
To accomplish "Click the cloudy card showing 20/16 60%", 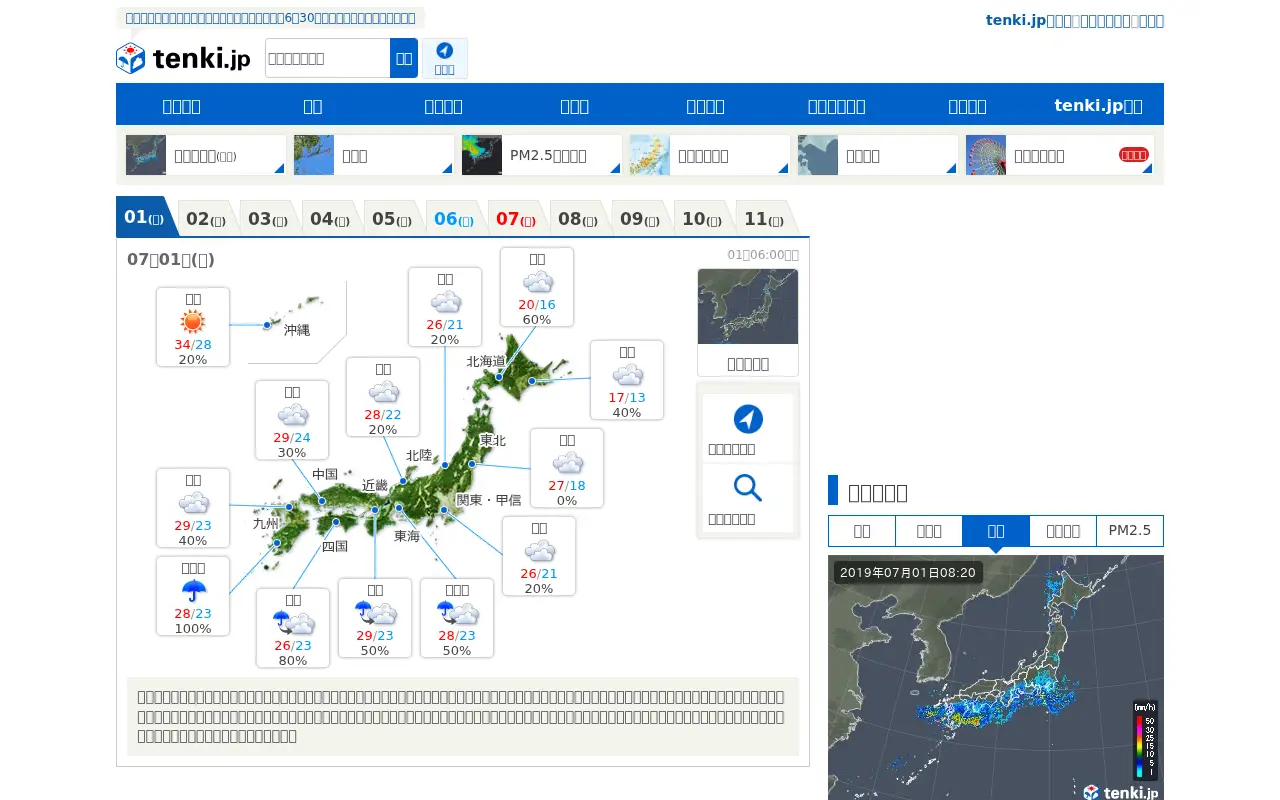I will (x=537, y=287).
